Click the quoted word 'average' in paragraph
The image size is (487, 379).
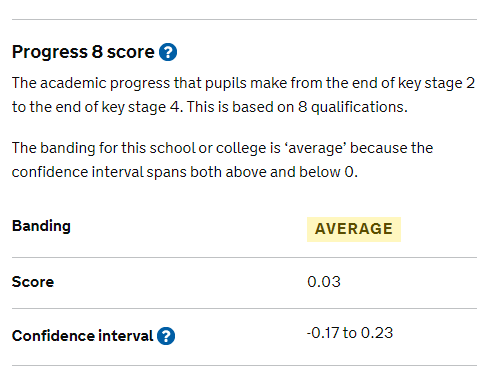[315, 148]
